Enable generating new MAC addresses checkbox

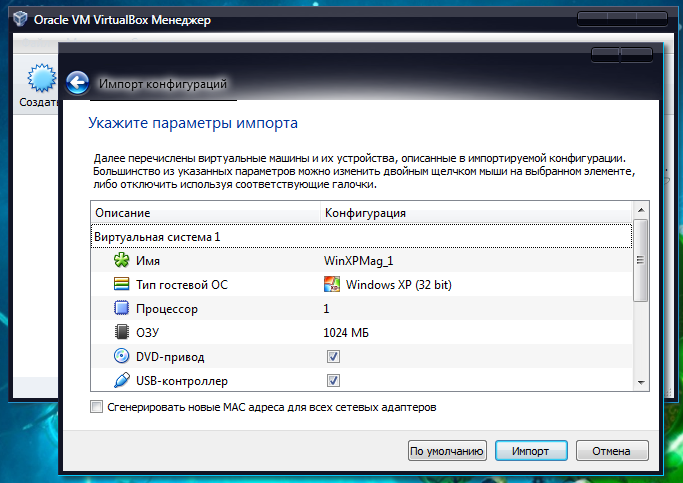tap(96, 407)
